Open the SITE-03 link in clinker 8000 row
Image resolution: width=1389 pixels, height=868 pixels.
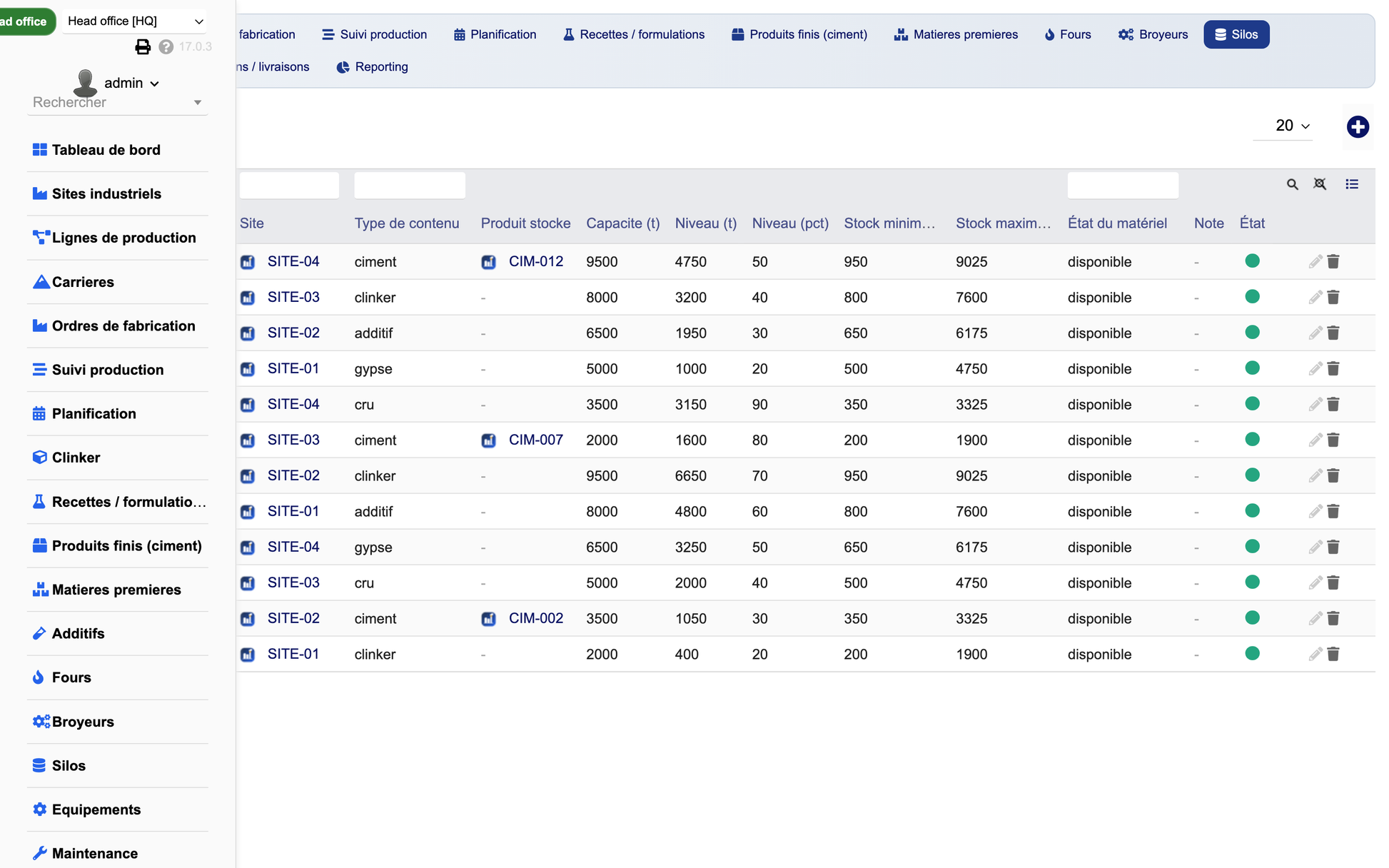tap(293, 297)
